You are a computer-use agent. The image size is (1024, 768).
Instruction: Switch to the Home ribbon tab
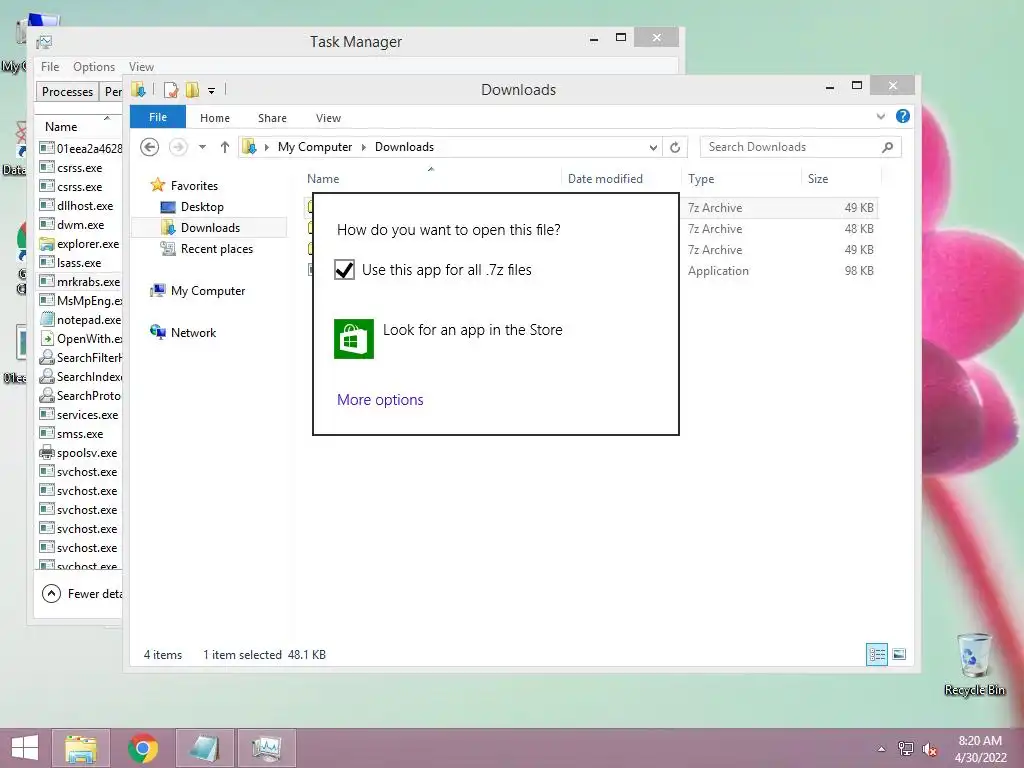tap(215, 118)
